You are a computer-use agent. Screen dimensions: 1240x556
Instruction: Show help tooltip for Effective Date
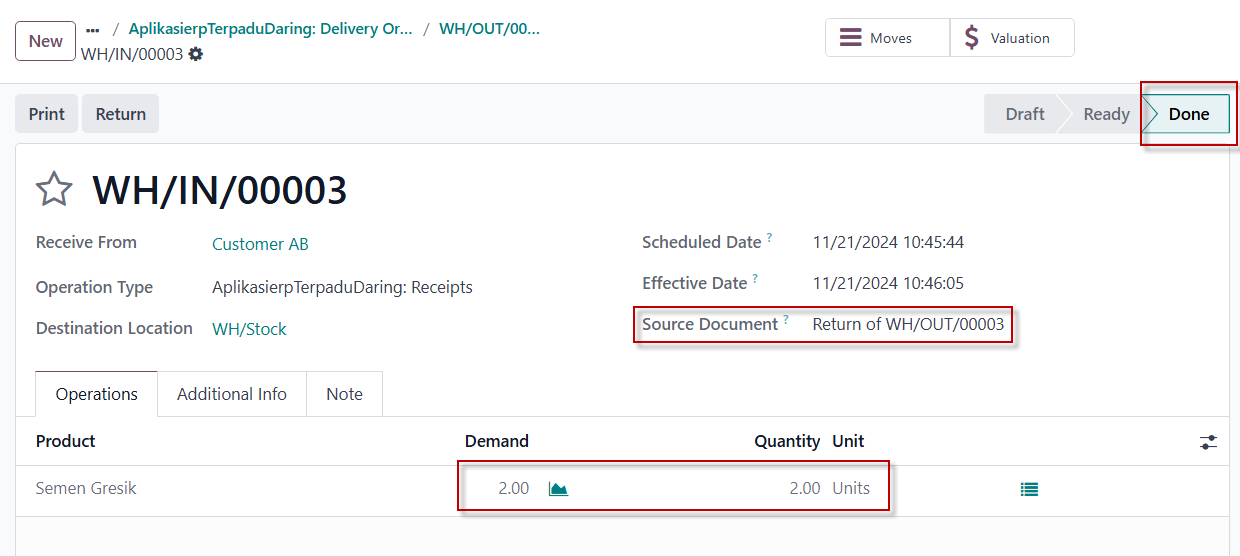755,279
